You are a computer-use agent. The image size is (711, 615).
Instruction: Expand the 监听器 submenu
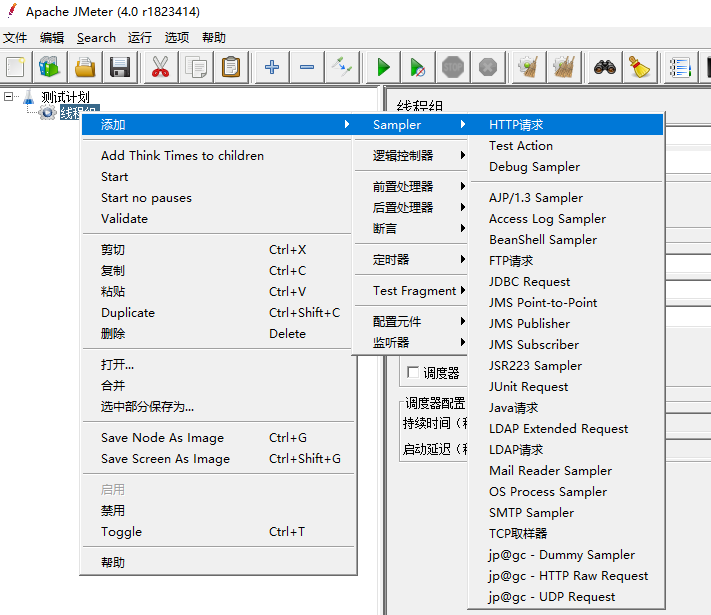pos(411,342)
